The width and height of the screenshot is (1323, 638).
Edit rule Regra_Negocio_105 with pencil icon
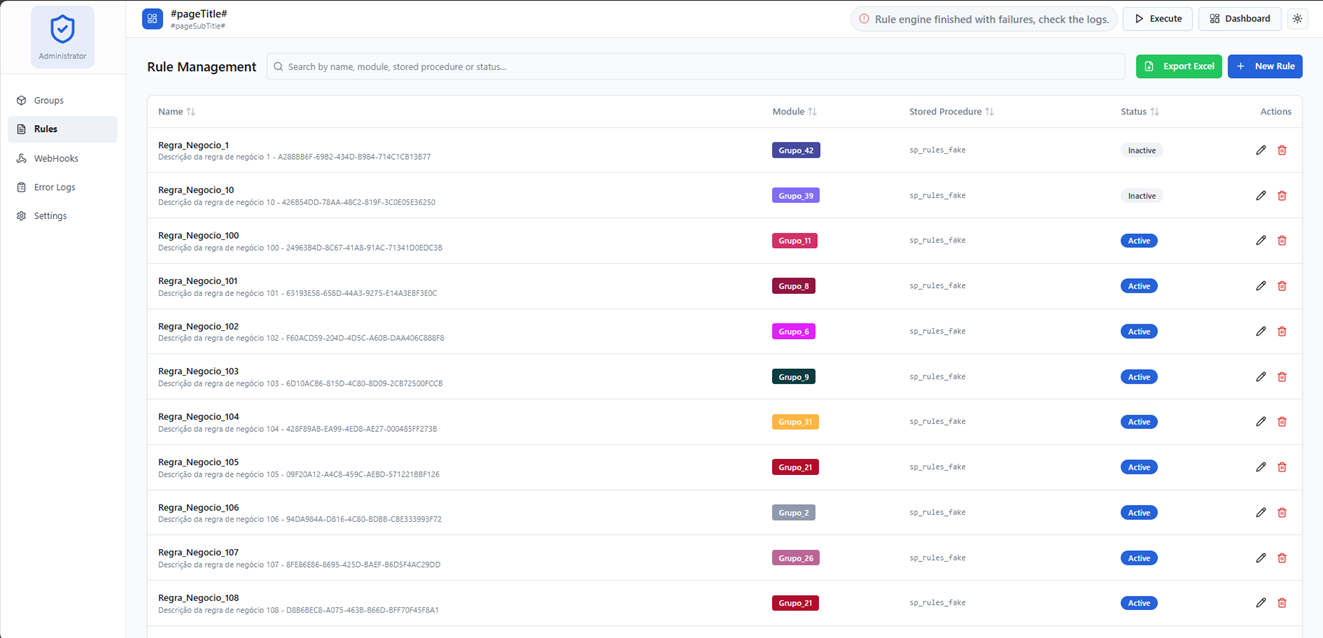(x=1261, y=467)
